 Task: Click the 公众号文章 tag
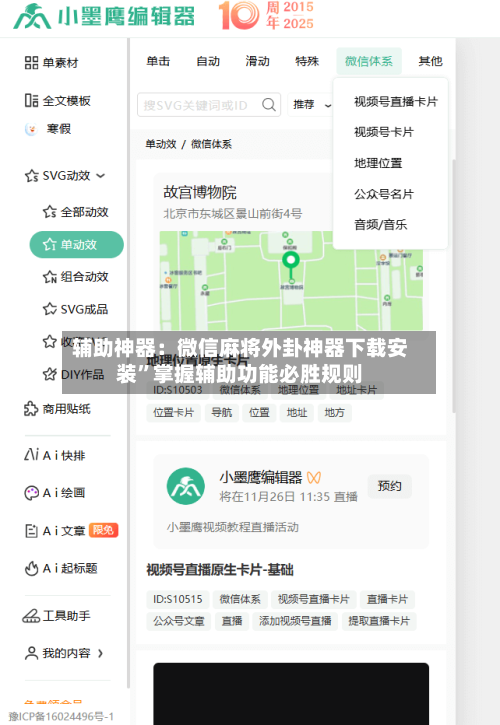click(179, 621)
